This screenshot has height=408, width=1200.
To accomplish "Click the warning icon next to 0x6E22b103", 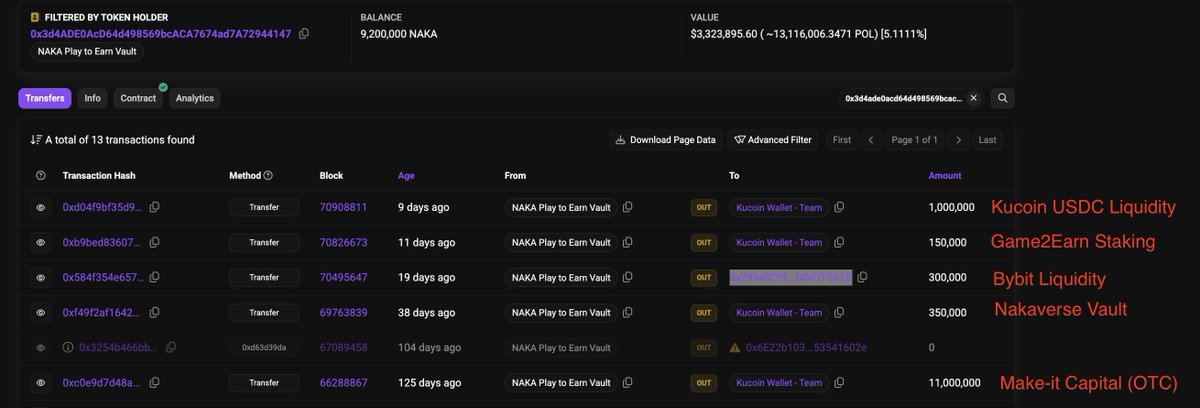I will (x=735, y=347).
